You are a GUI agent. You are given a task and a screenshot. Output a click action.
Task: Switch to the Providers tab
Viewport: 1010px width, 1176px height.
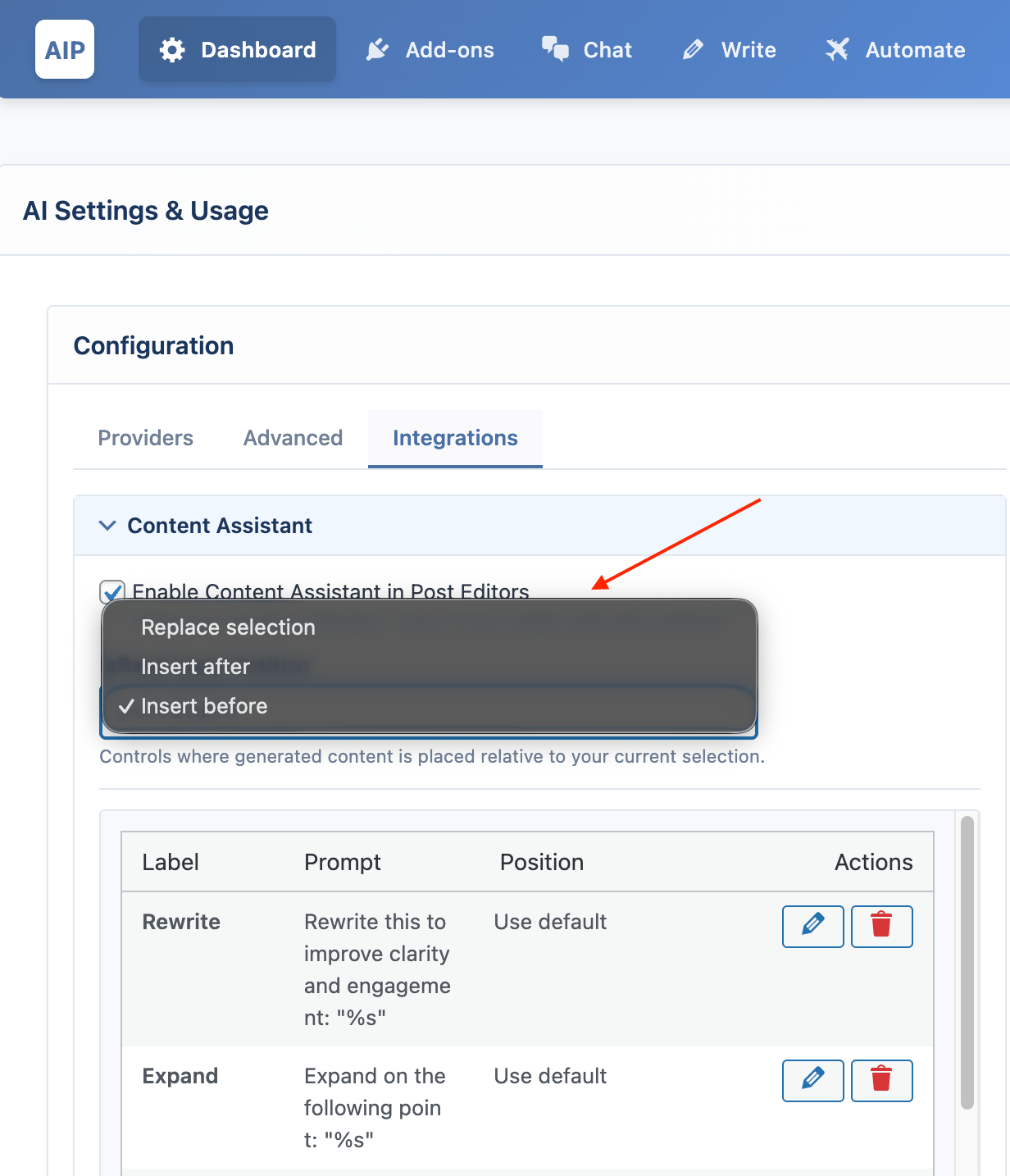[145, 438]
